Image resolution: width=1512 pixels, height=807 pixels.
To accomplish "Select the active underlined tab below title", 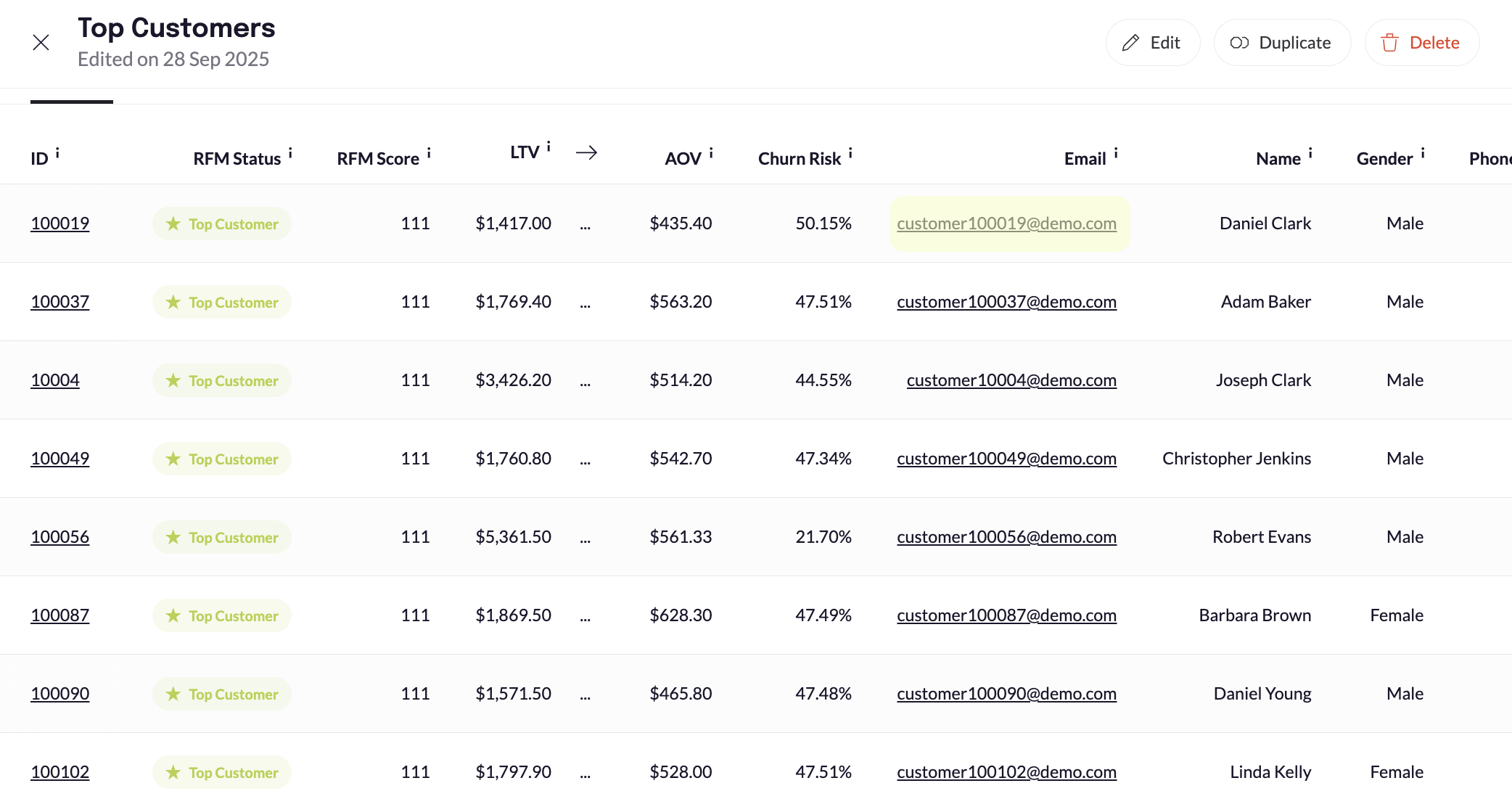I will pos(72,97).
